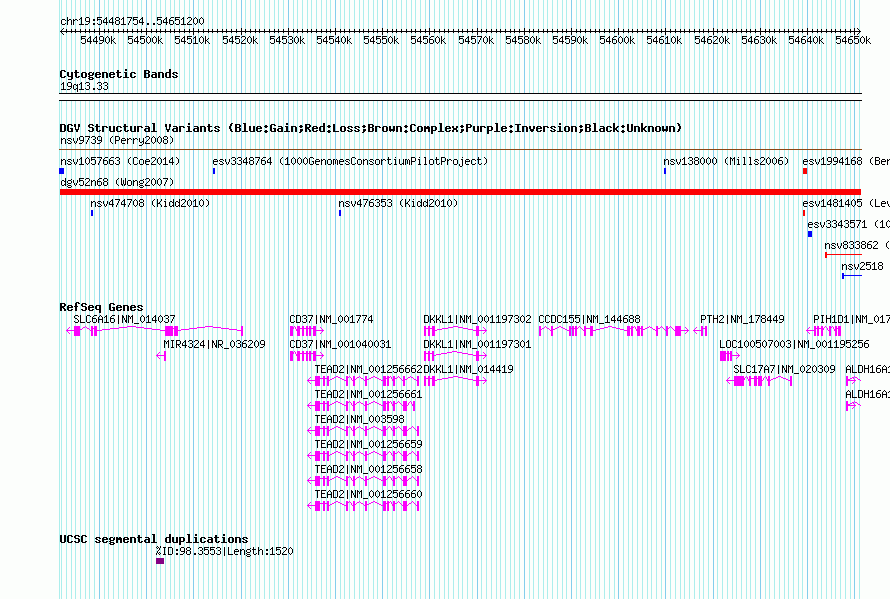Click transcript label TEAD2|NM_001256660

pyautogui.click(x=368, y=494)
